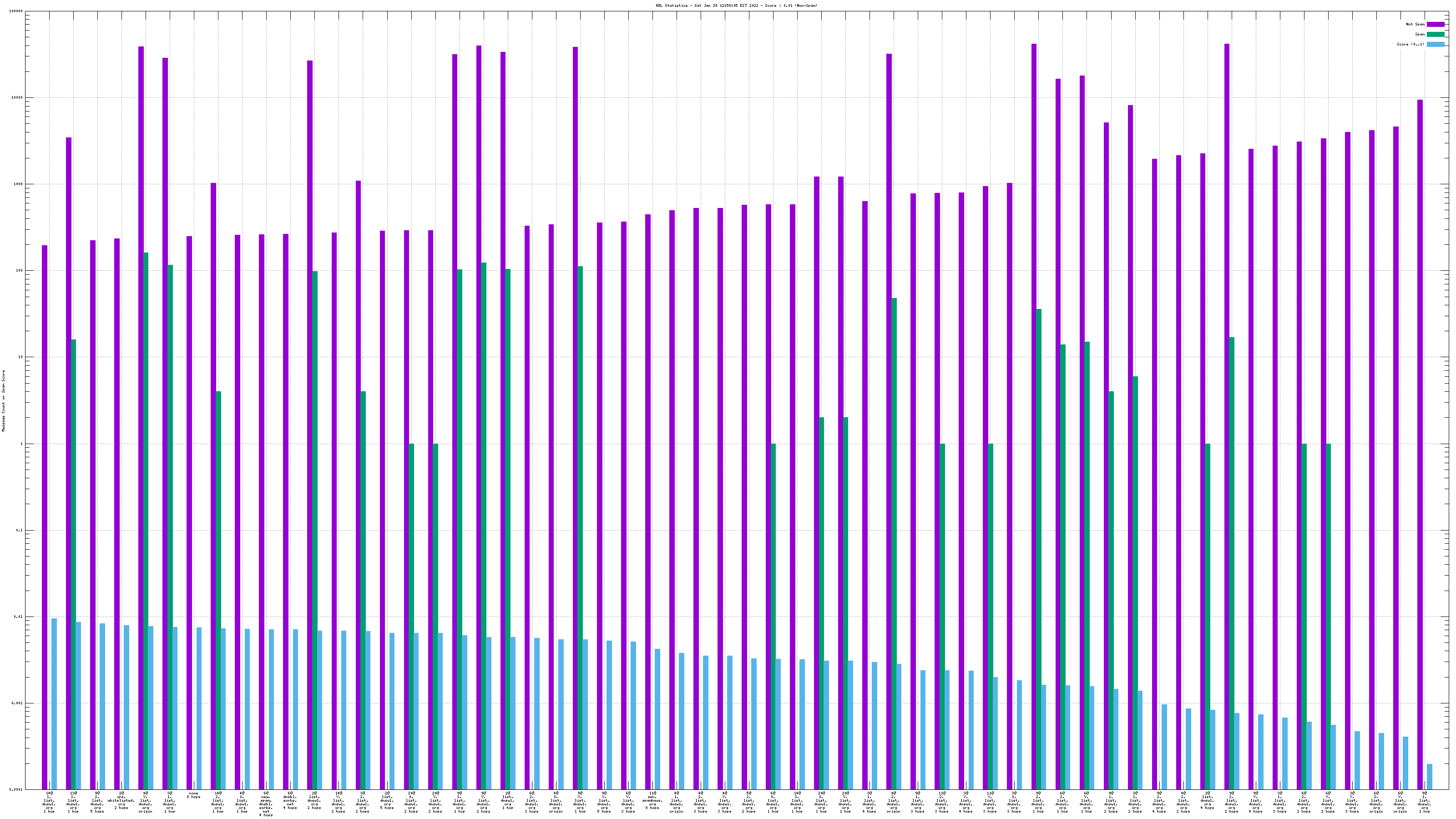Click the 100000 y-axis tick label

(17, 11)
